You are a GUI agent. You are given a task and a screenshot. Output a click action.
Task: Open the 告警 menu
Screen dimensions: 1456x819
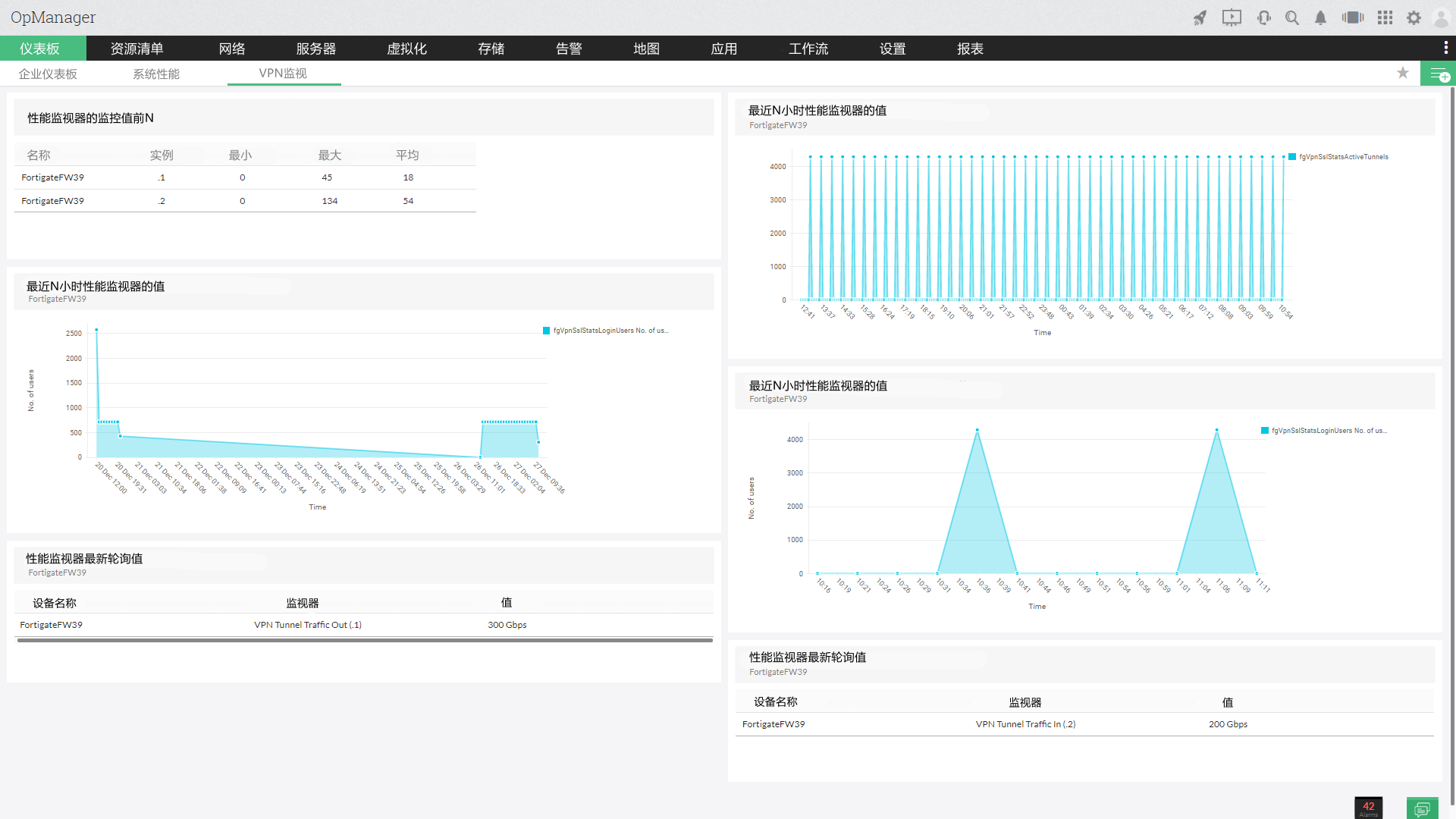(569, 49)
